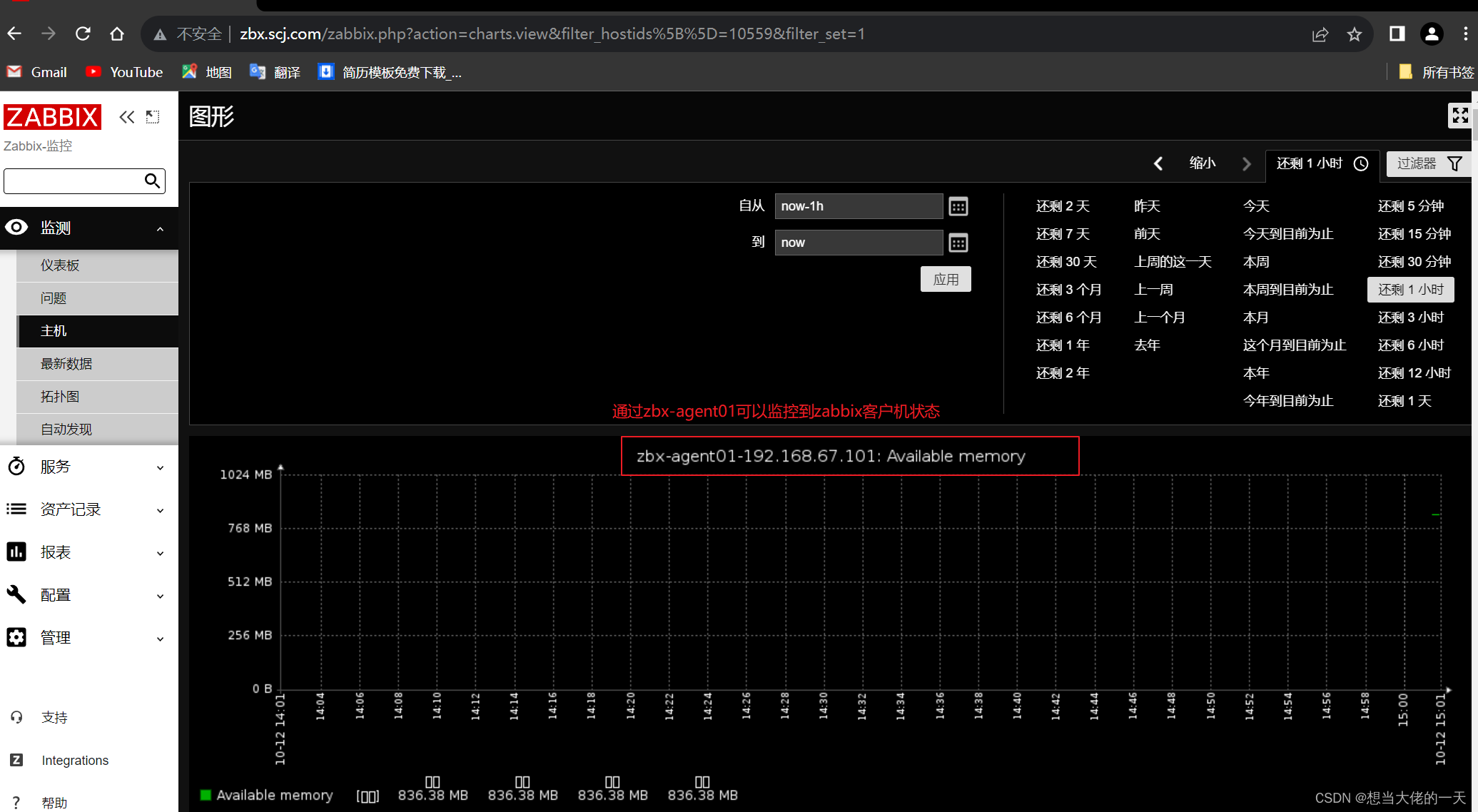Image resolution: width=1478 pixels, height=812 pixels.
Task: Hide sidebar with the square icon
Action: tap(153, 117)
